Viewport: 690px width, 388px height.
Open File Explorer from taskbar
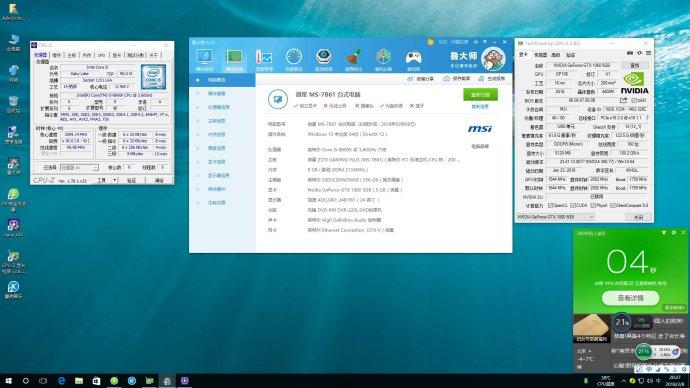click(79, 381)
